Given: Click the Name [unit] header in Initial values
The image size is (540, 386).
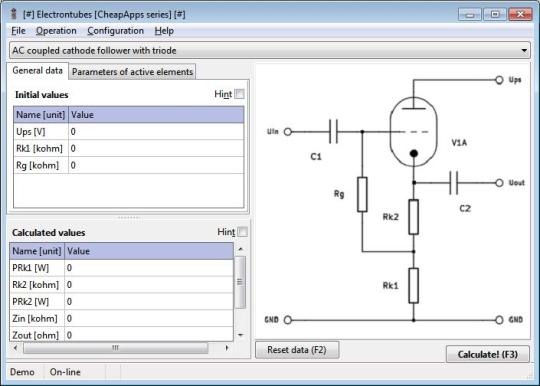Looking at the screenshot, I should pos(41,115).
